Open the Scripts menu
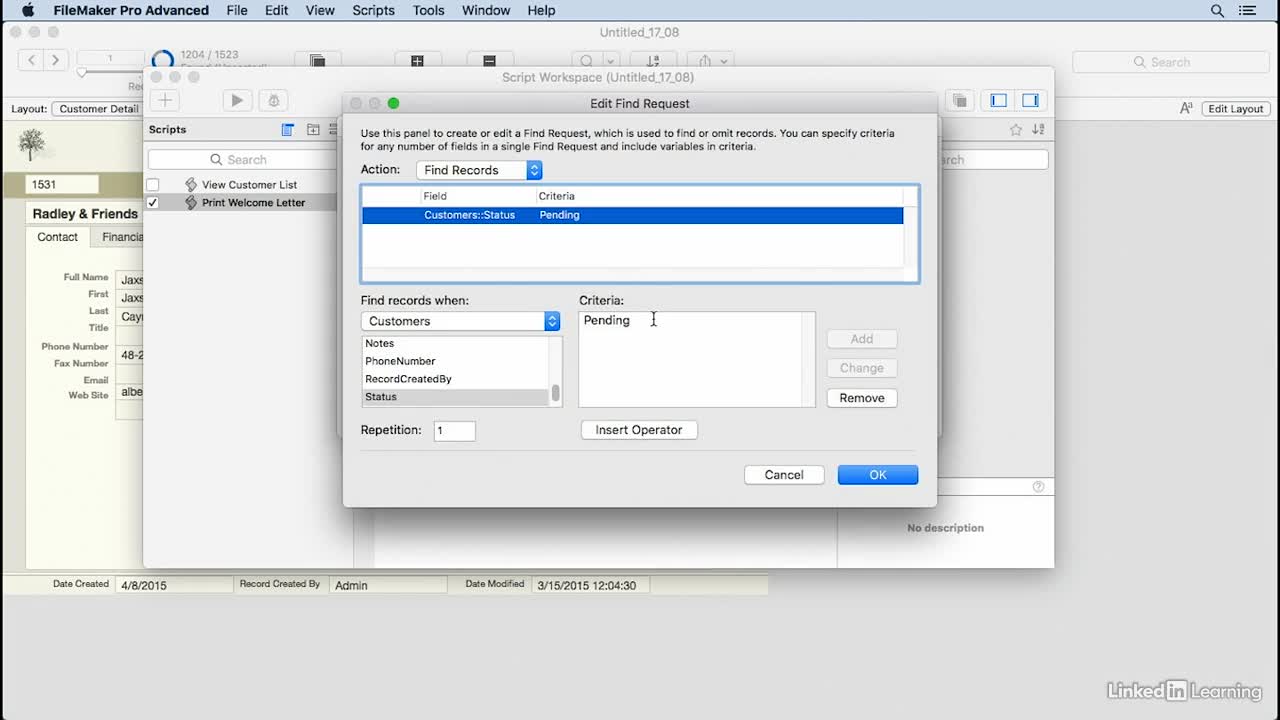This screenshot has width=1280, height=720. [x=373, y=10]
